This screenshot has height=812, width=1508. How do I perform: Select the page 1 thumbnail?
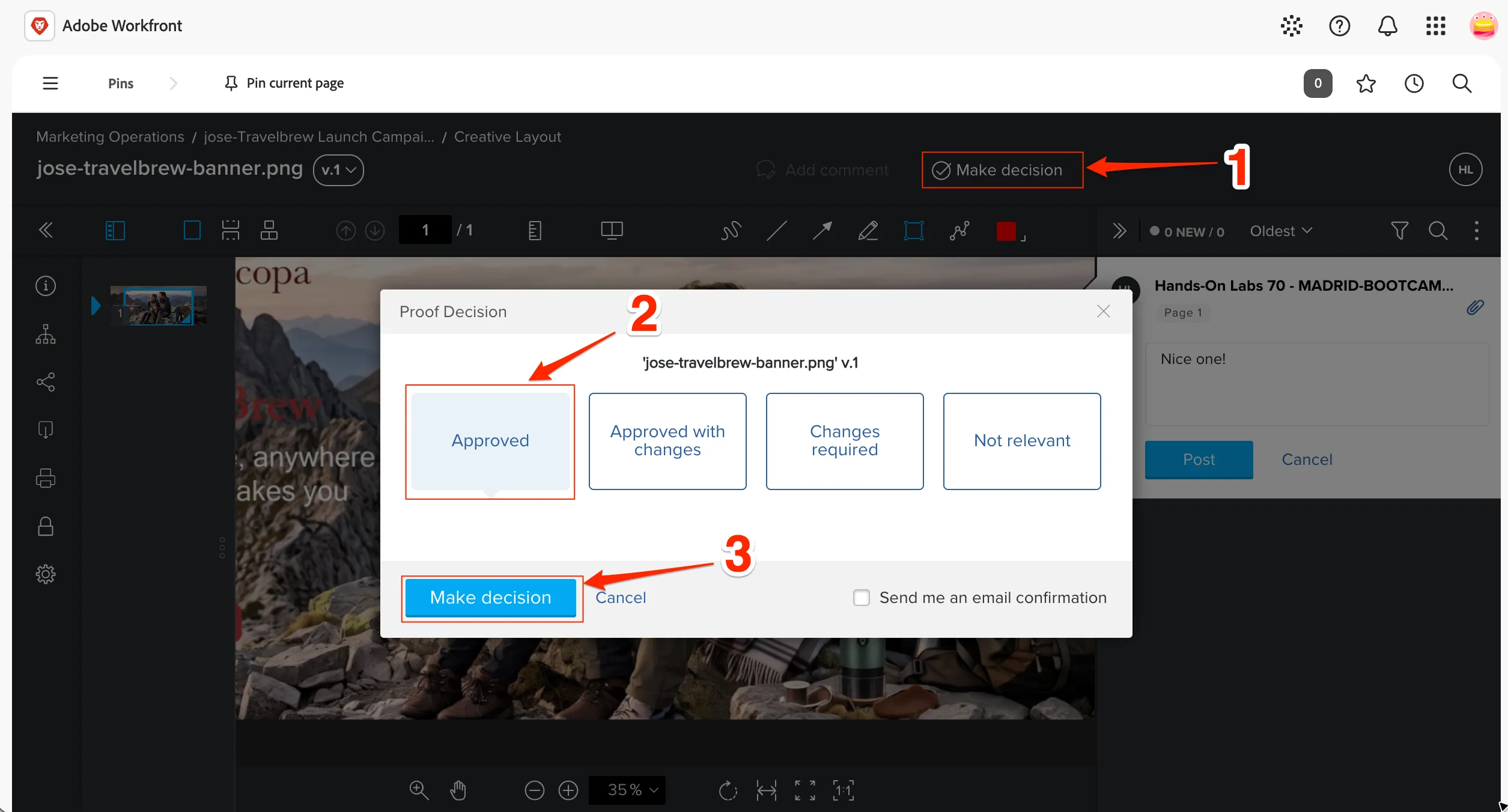(x=159, y=306)
